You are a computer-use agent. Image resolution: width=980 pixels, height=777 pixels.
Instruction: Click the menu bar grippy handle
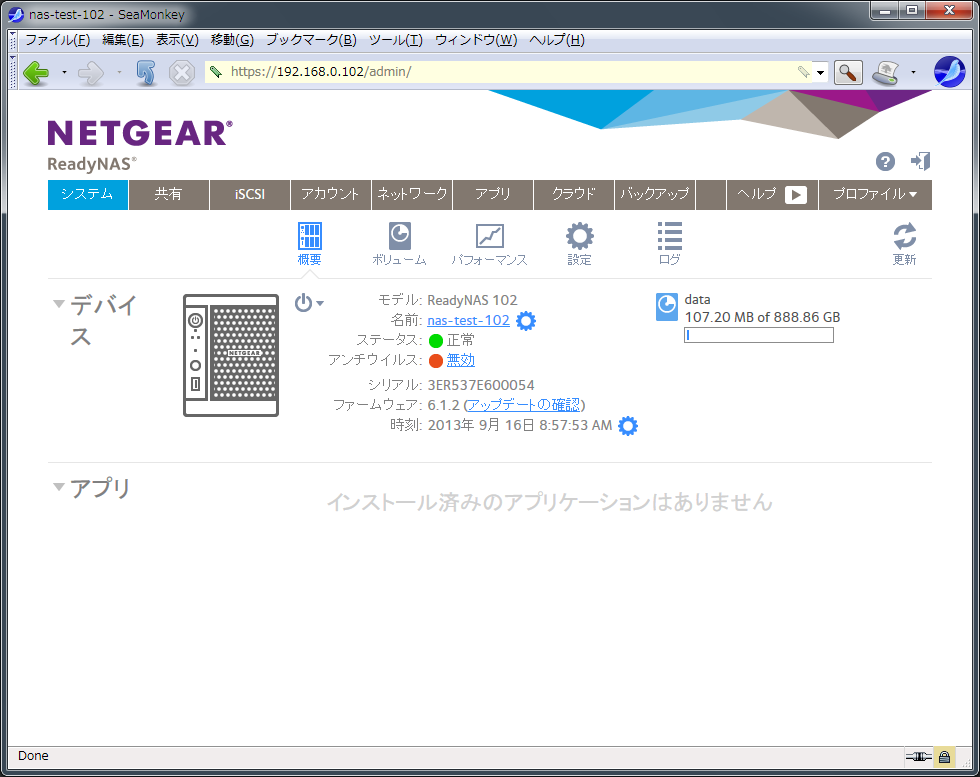(13, 40)
